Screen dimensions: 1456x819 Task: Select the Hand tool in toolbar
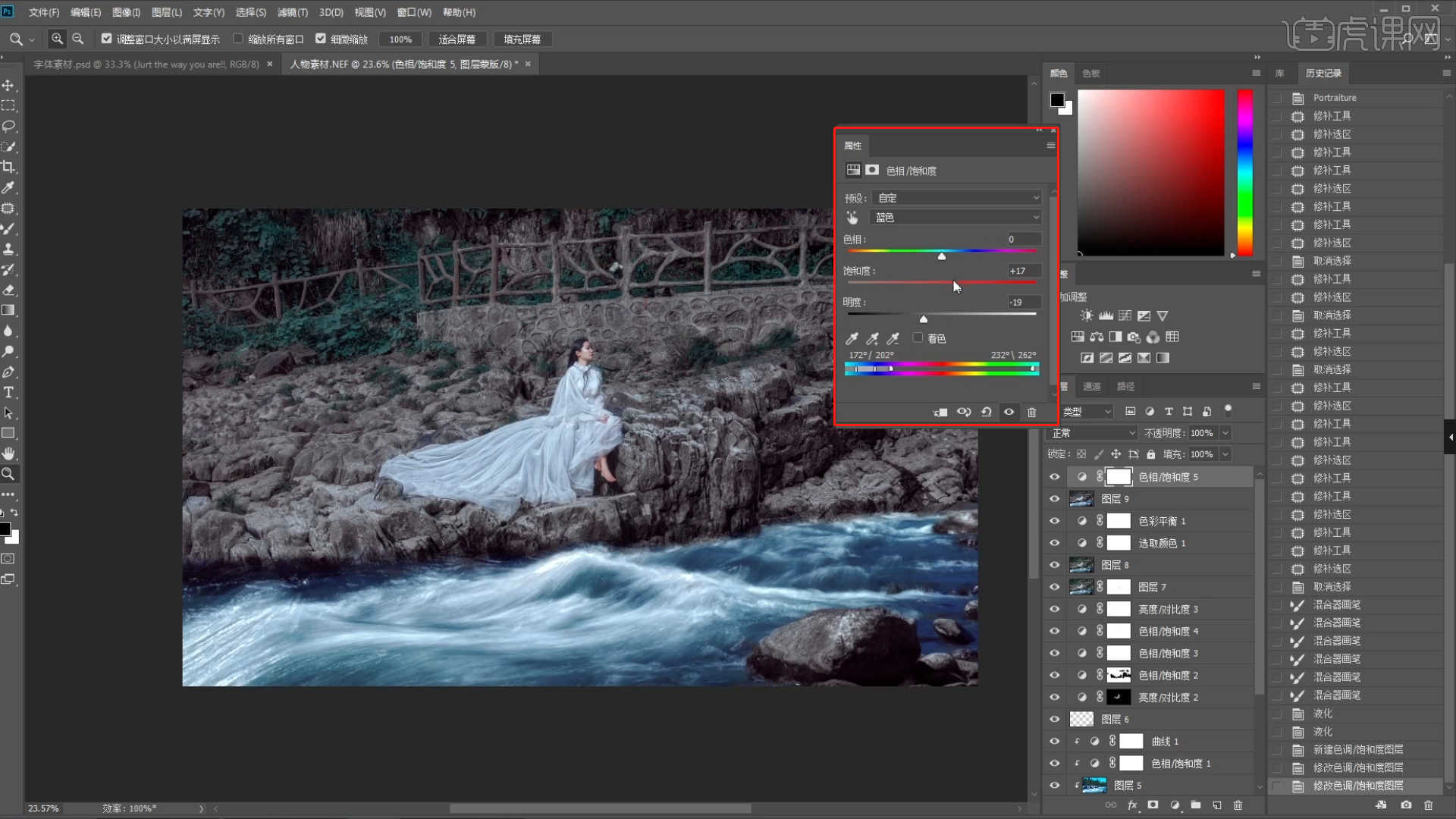9,453
